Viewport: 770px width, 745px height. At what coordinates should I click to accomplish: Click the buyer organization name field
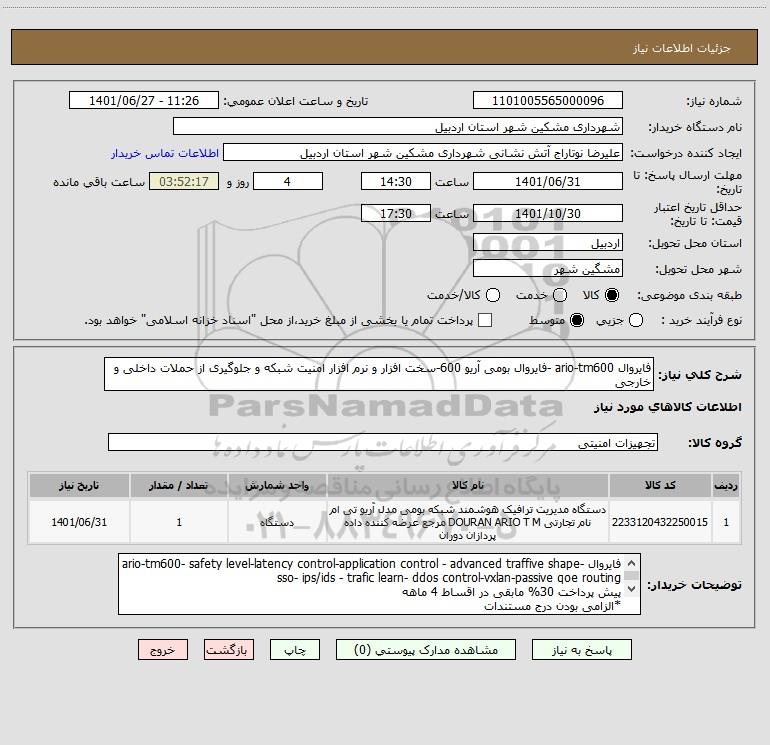398,127
